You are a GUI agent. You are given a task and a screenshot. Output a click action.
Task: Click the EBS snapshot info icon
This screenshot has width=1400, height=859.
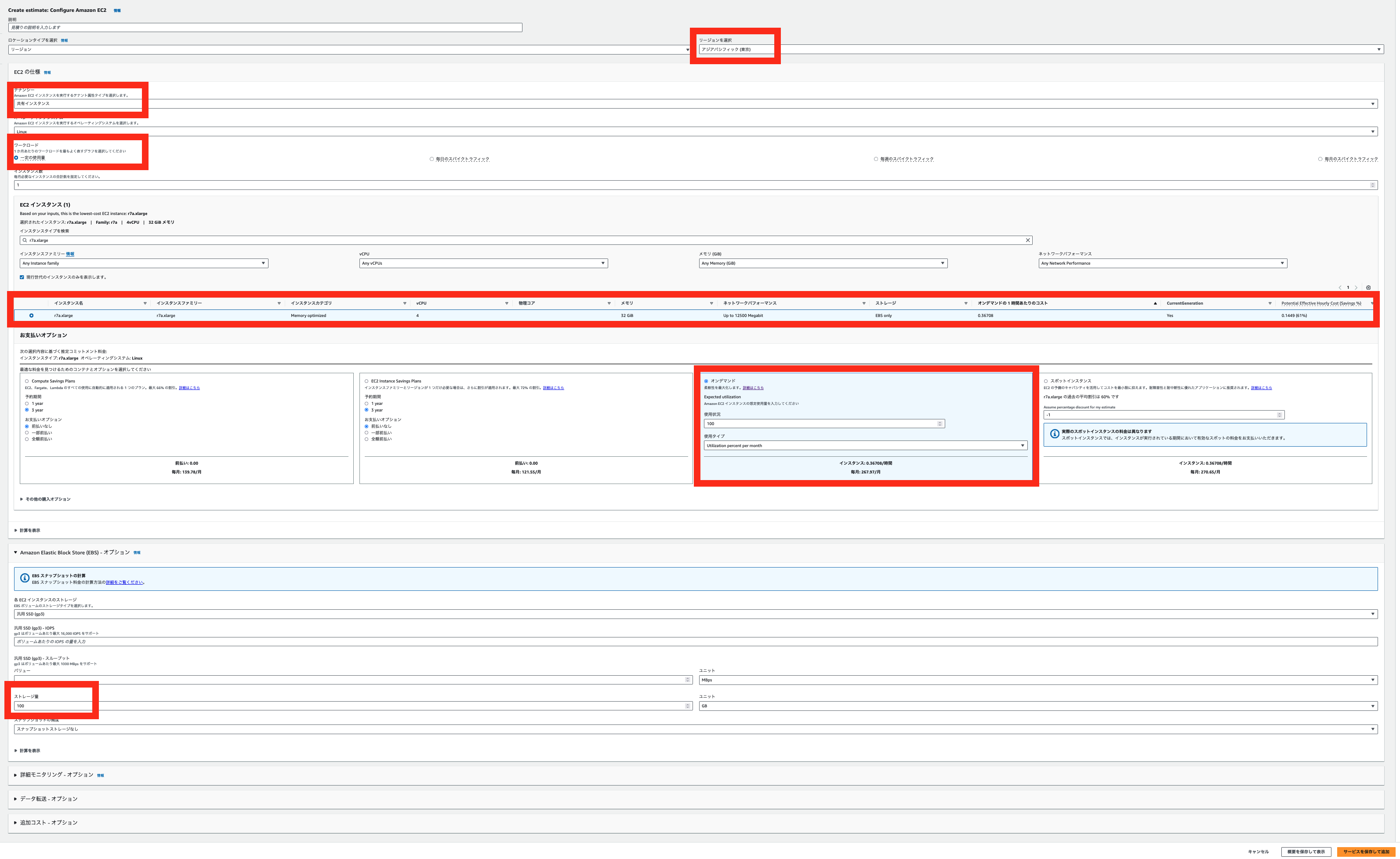(x=25, y=578)
